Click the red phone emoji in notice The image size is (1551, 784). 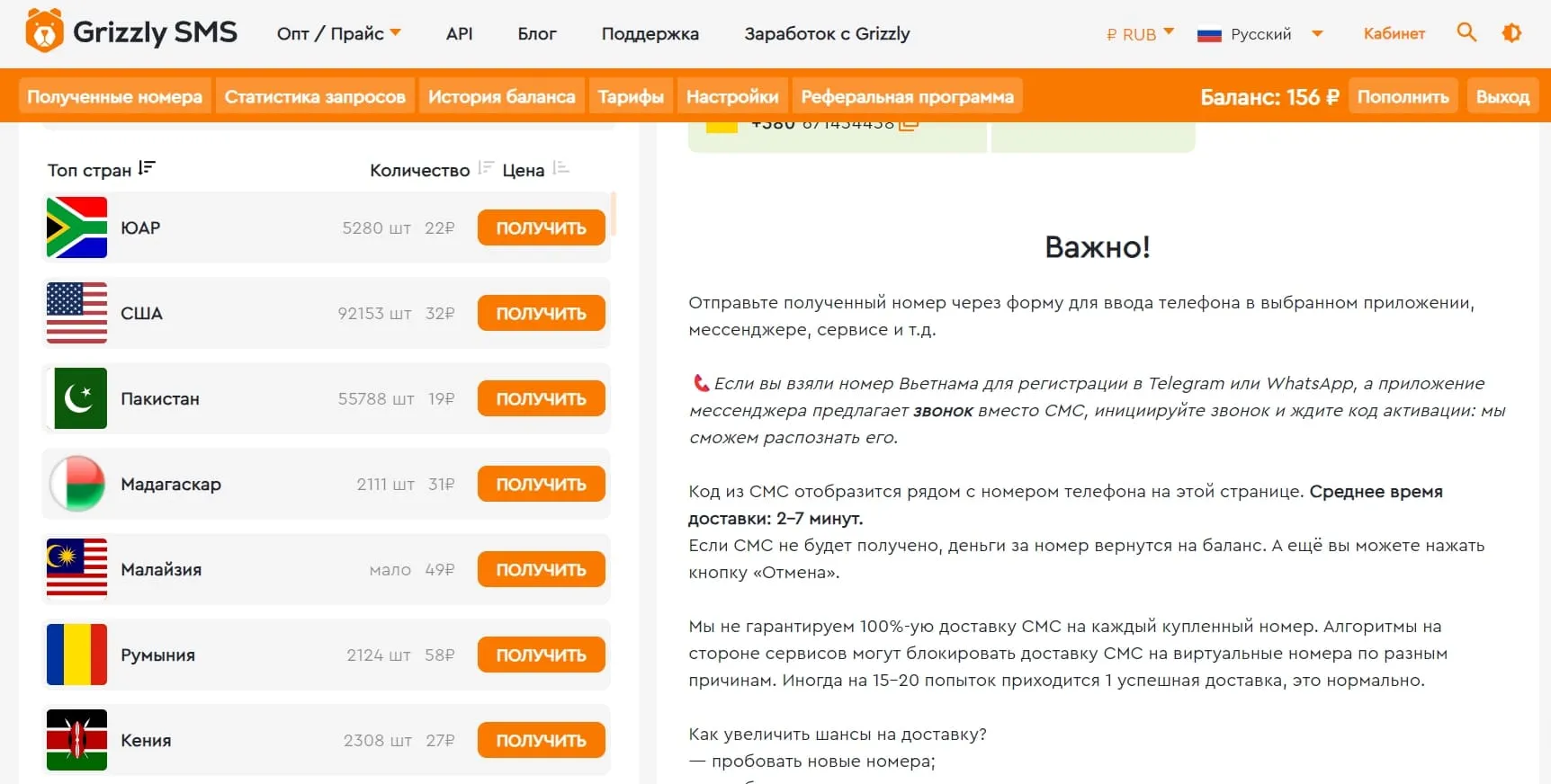[701, 383]
